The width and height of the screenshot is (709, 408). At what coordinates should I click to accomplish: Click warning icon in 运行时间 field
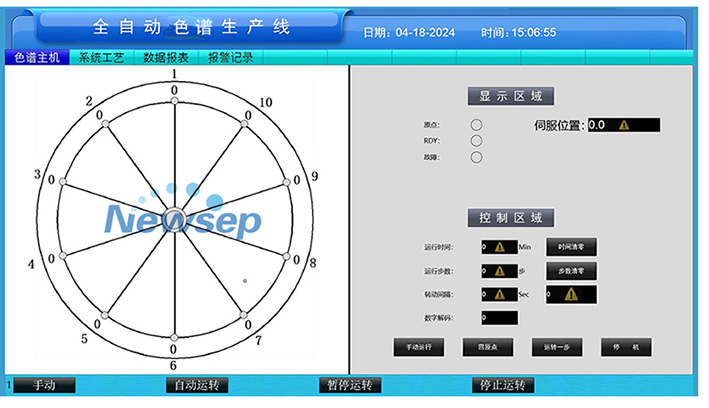pos(500,247)
